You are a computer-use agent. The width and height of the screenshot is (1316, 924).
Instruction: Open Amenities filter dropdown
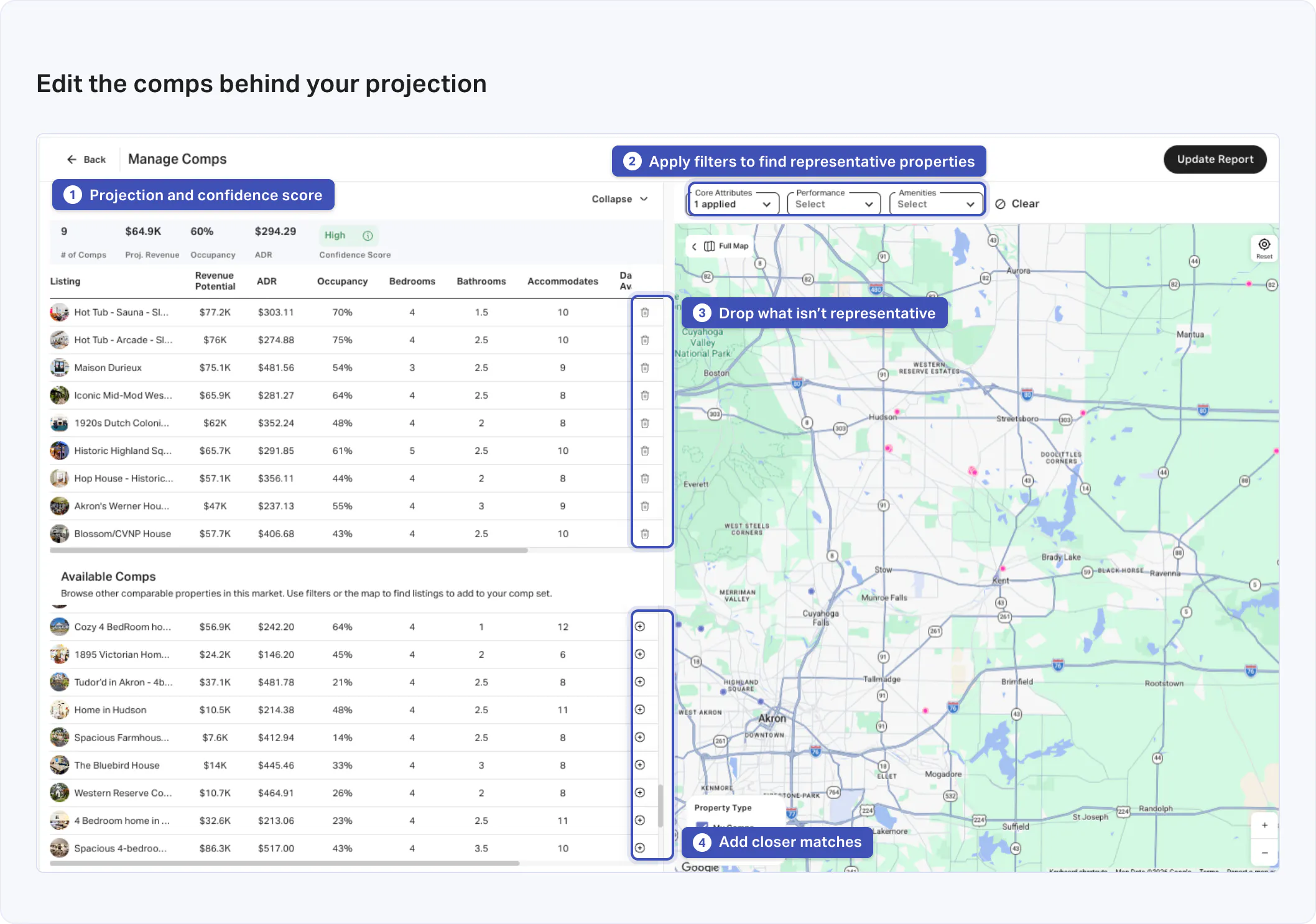[x=936, y=203]
